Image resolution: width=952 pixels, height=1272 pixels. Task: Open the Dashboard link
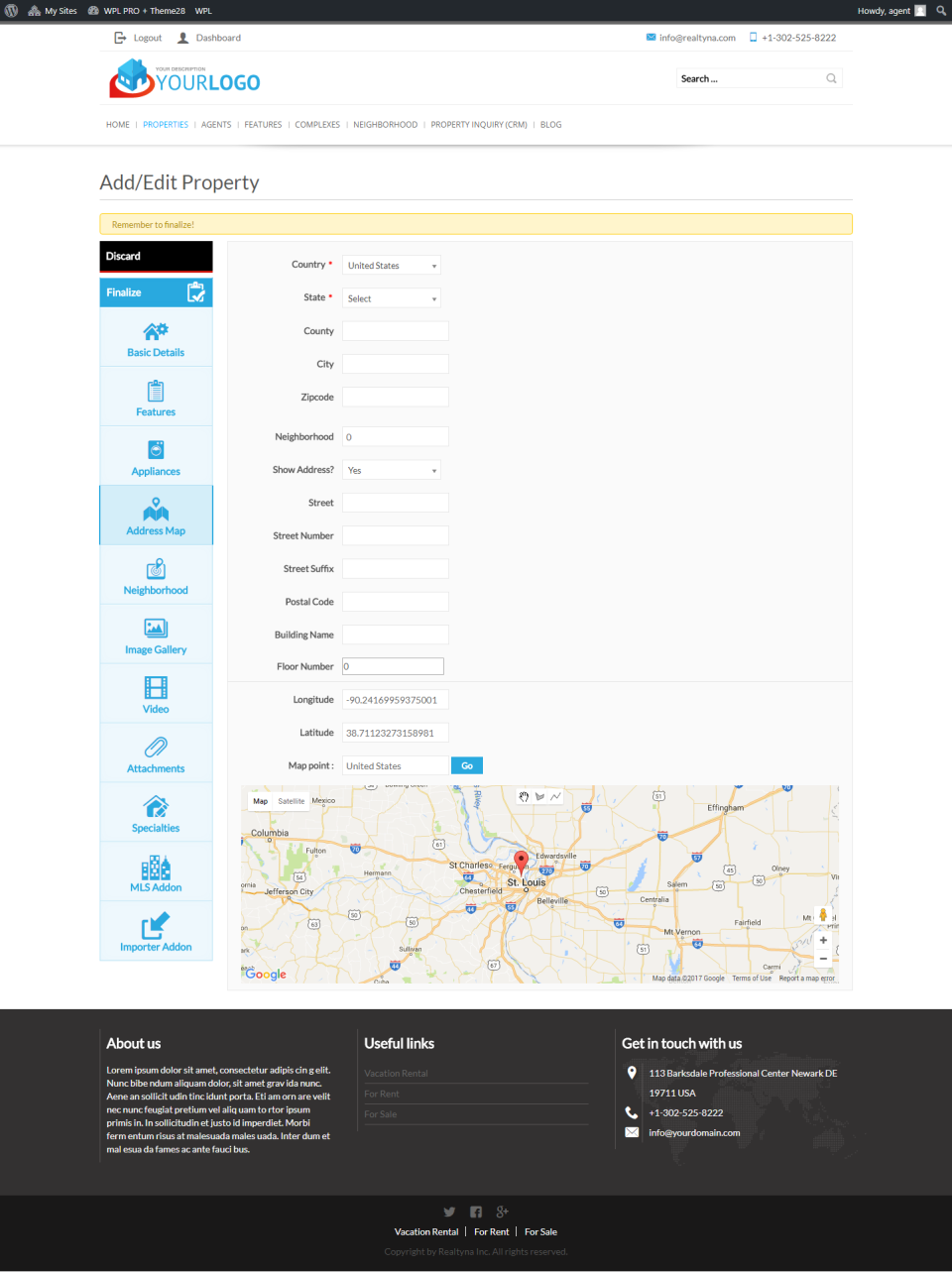(x=209, y=38)
